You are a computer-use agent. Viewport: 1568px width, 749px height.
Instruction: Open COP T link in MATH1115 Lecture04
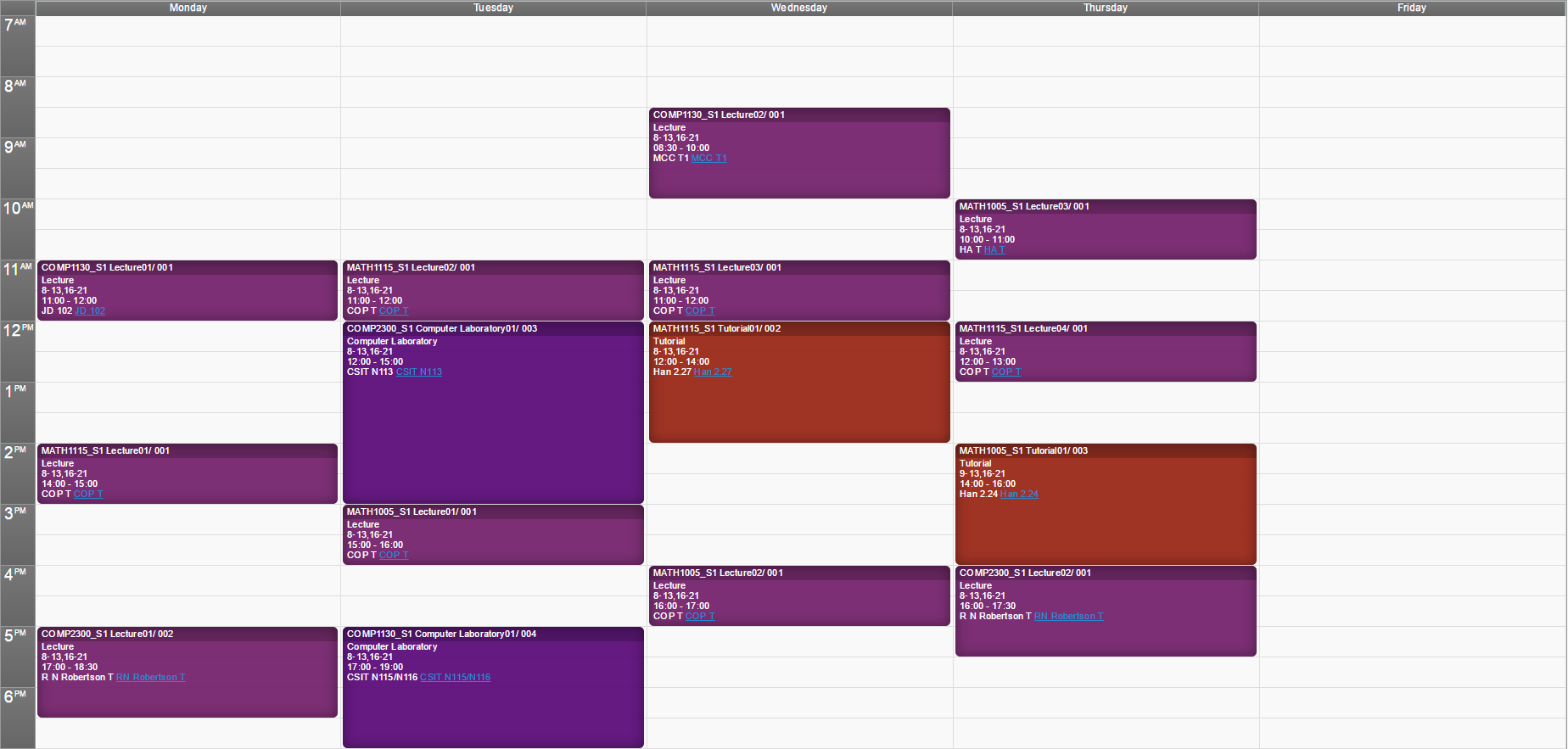click(x=1006, y=372)
